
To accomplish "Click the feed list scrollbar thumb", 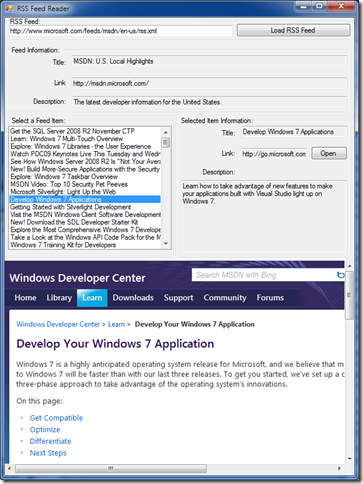I will tap(166, 142).
